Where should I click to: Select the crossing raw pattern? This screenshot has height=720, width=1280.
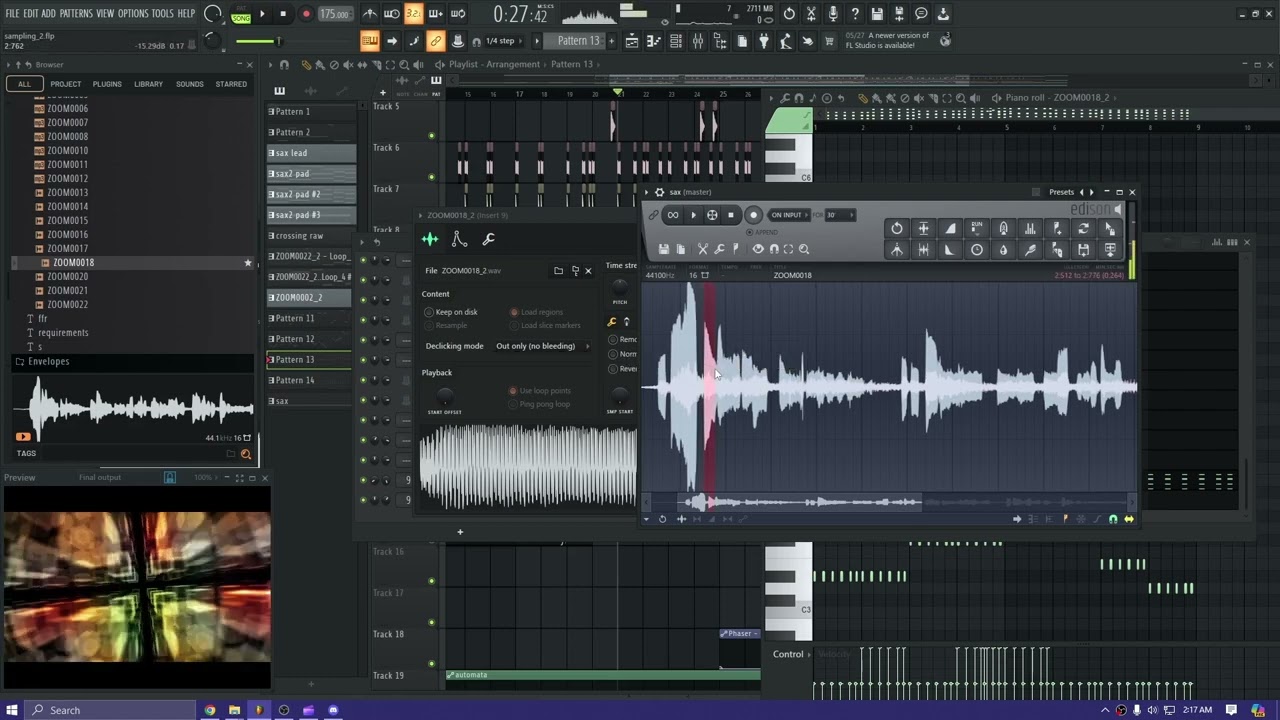[311, 236]
